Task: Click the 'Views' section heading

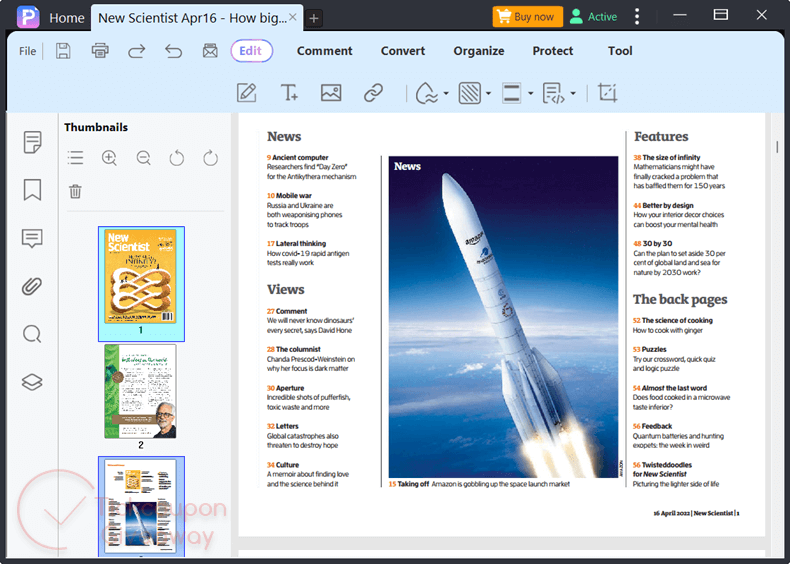Action: (286, 289)
